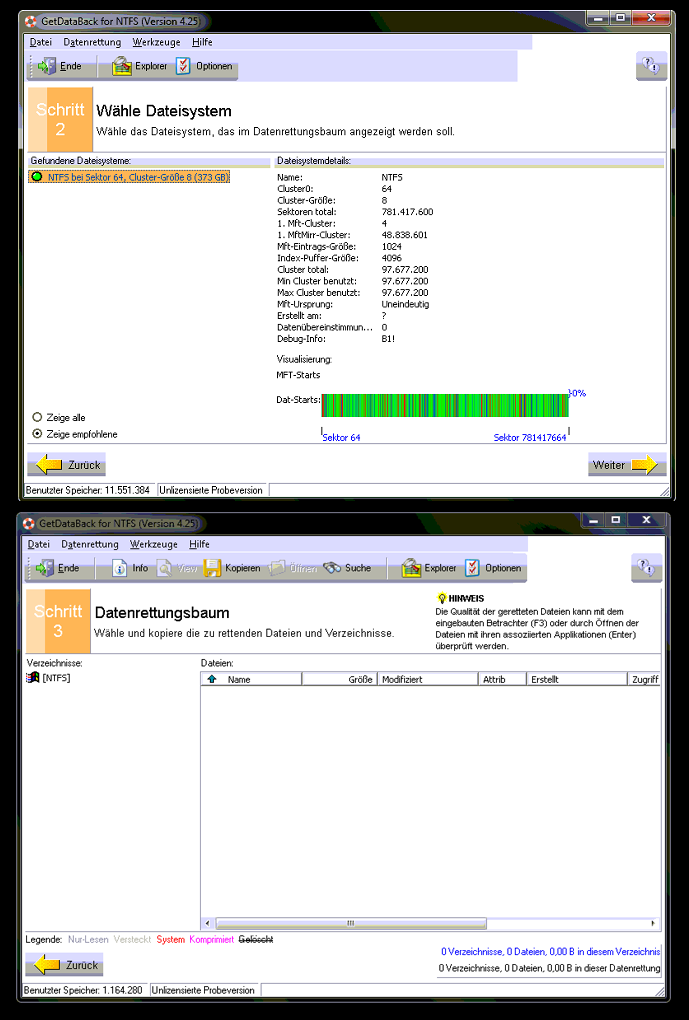The height and width of the screenshot is (1020, 689).
Task: Click GetDataBack lifebuoy icon in bottom title bar
Action: tap(28, 523)
